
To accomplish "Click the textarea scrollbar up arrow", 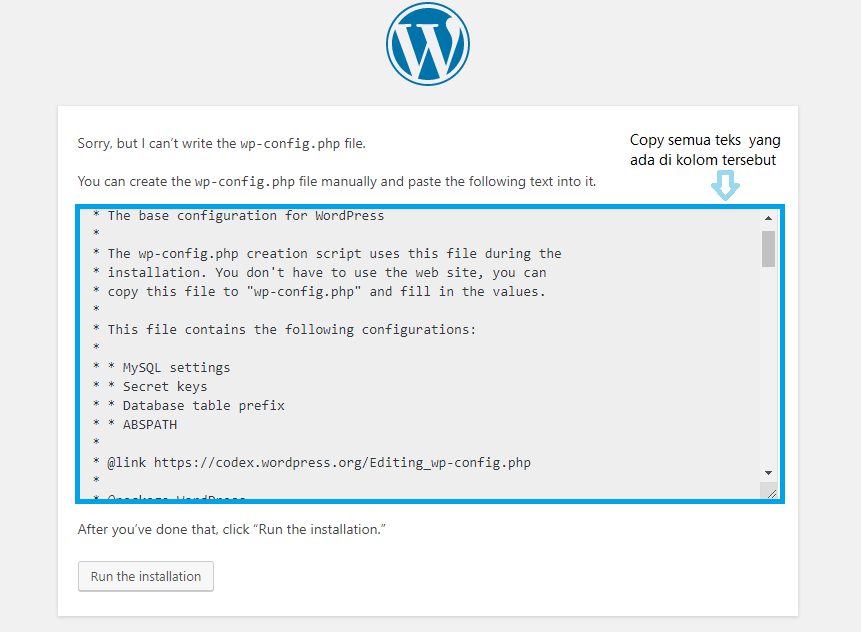I will 768,218.
